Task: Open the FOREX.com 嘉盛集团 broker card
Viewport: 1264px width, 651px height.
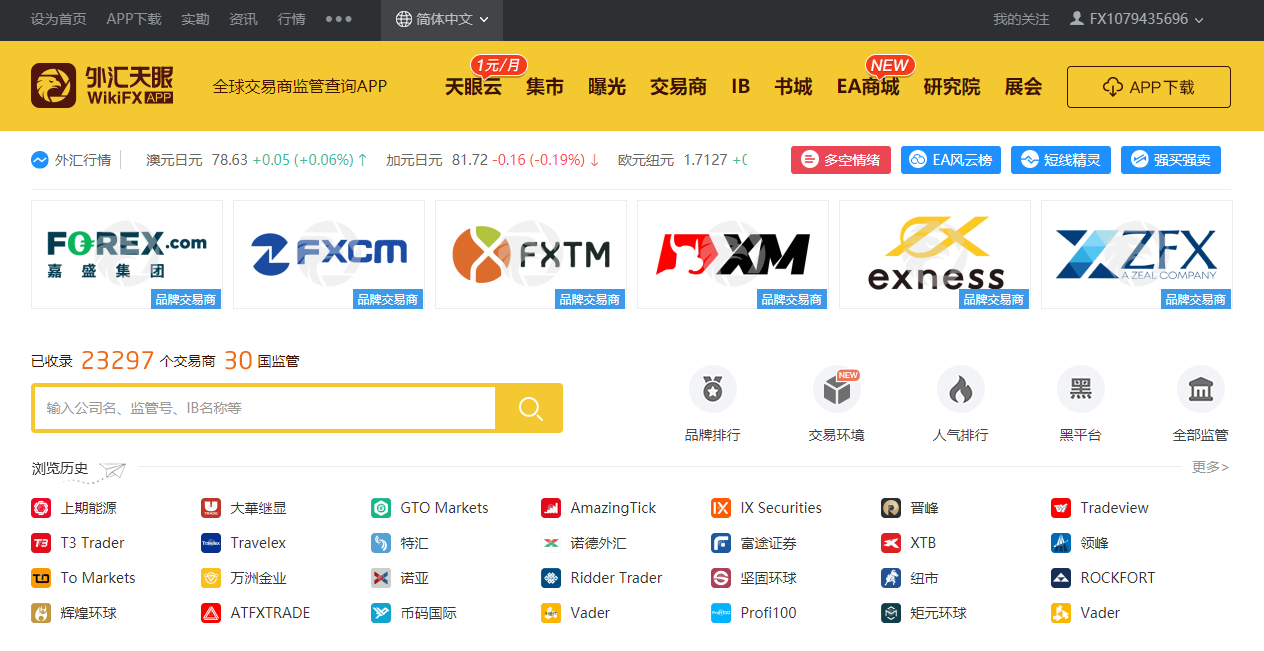Action: [127, 255]
